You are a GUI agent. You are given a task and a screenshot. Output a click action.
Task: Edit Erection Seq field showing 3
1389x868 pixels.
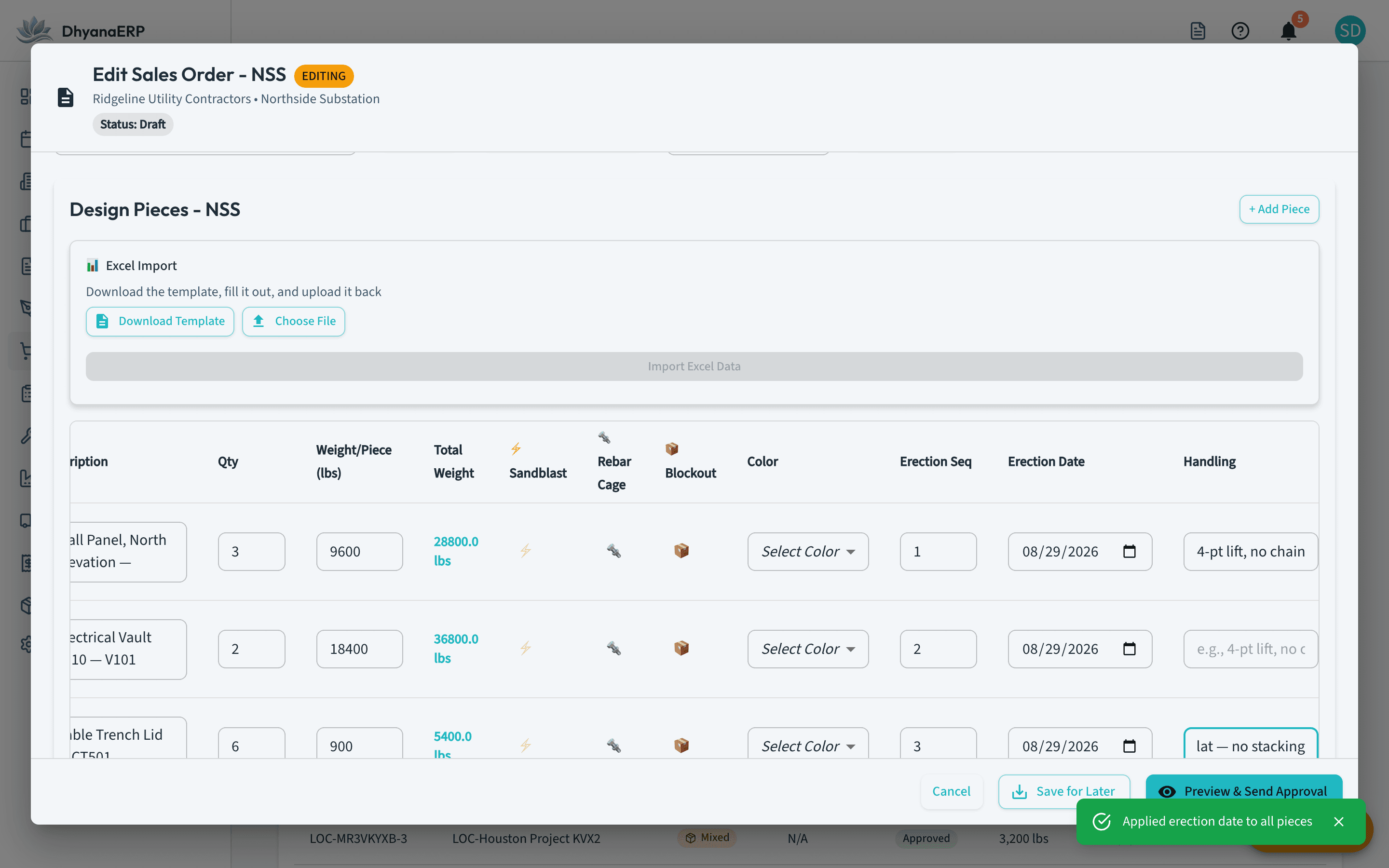point(938,744)
